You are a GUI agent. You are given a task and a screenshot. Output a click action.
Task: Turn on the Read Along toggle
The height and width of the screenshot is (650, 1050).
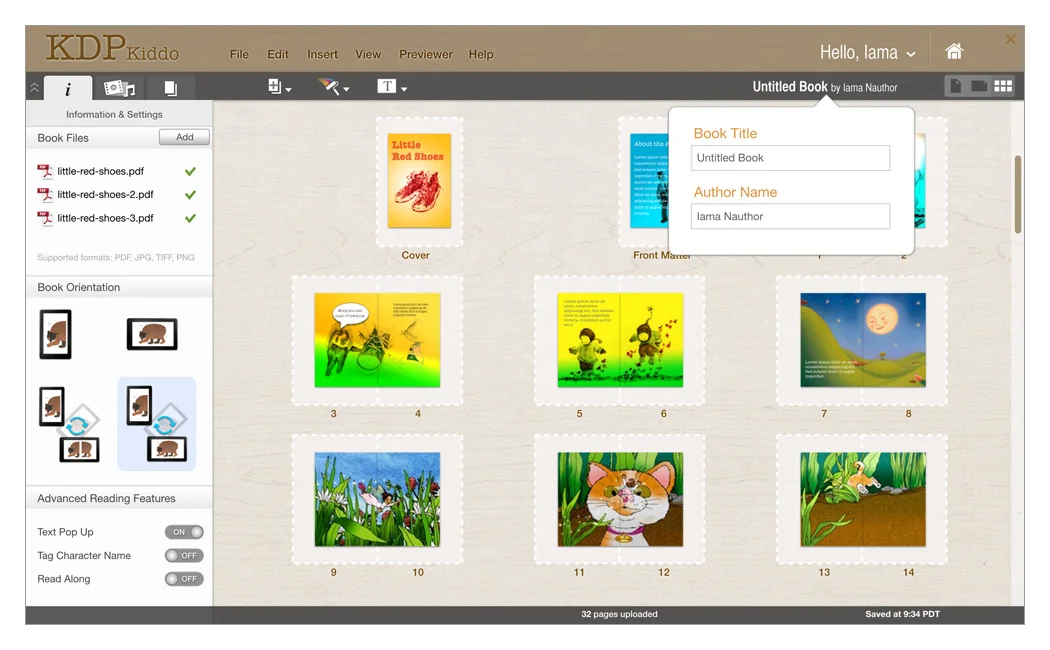[184, 579]
